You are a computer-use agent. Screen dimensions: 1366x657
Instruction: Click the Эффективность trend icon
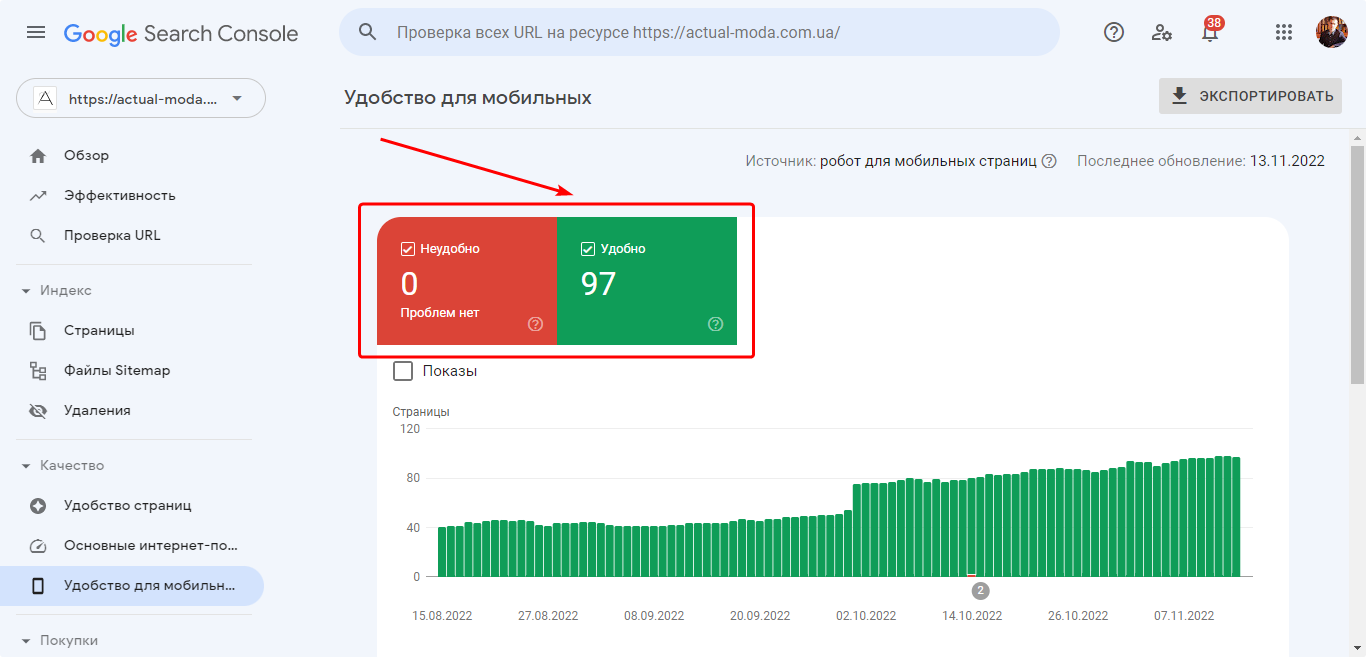(38, 196)
